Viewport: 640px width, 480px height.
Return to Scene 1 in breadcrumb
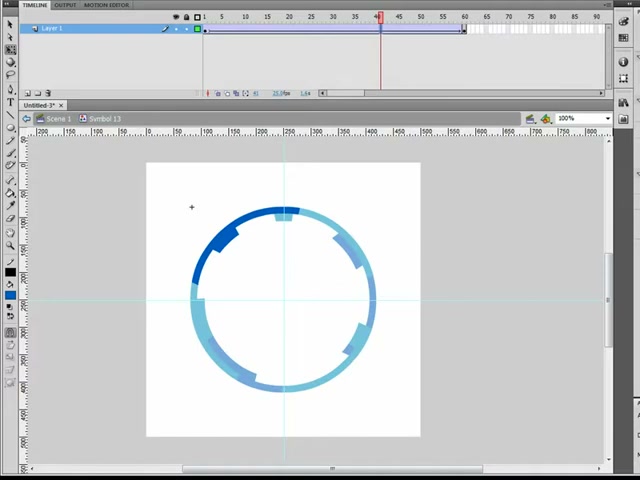tap(54, 119)
